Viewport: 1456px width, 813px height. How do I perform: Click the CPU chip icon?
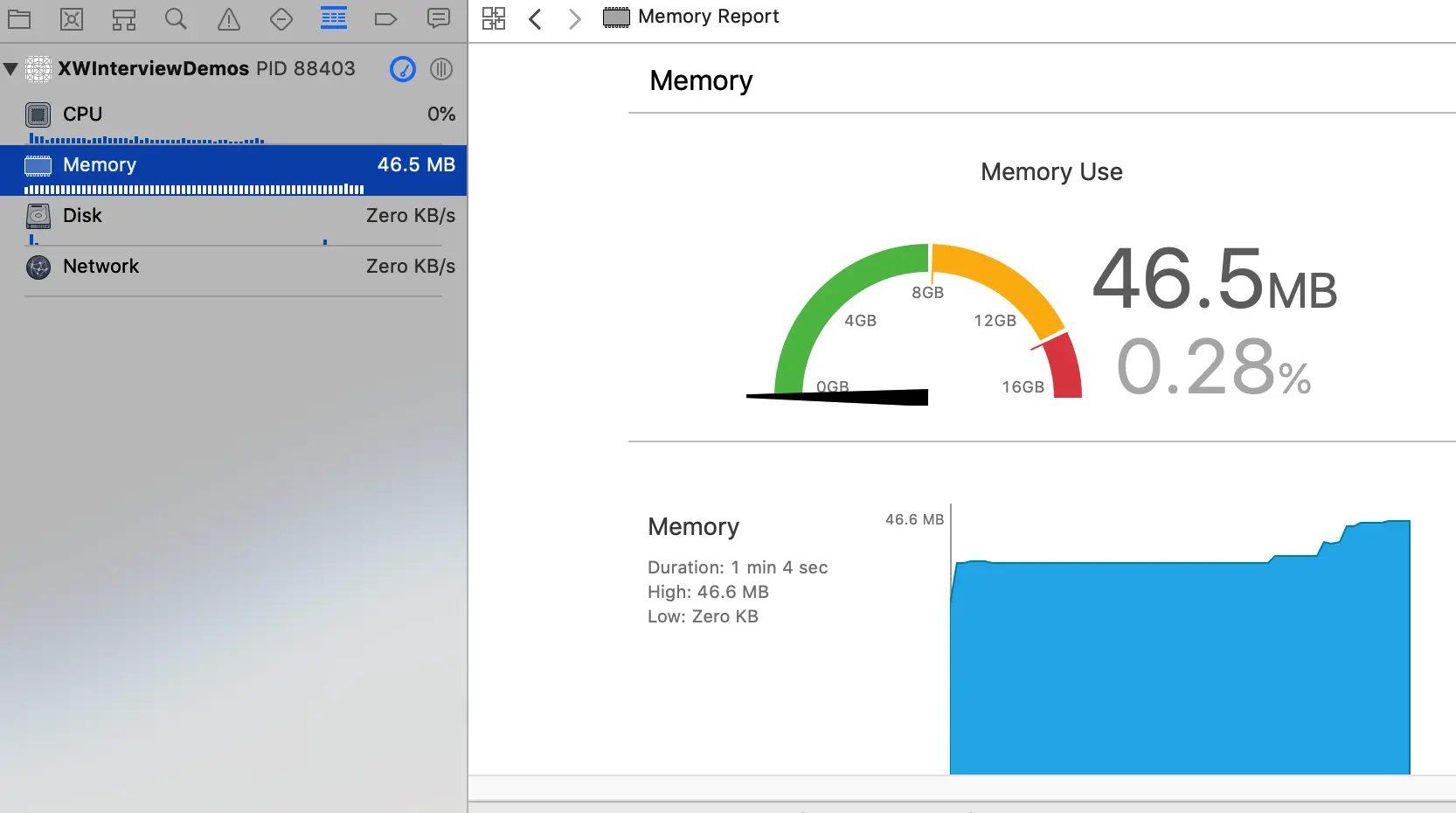(38, 115)
